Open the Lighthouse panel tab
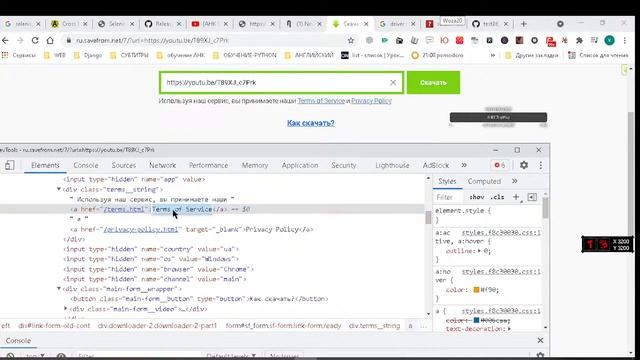Screen dimensions: 640x360 coord(392,165)
